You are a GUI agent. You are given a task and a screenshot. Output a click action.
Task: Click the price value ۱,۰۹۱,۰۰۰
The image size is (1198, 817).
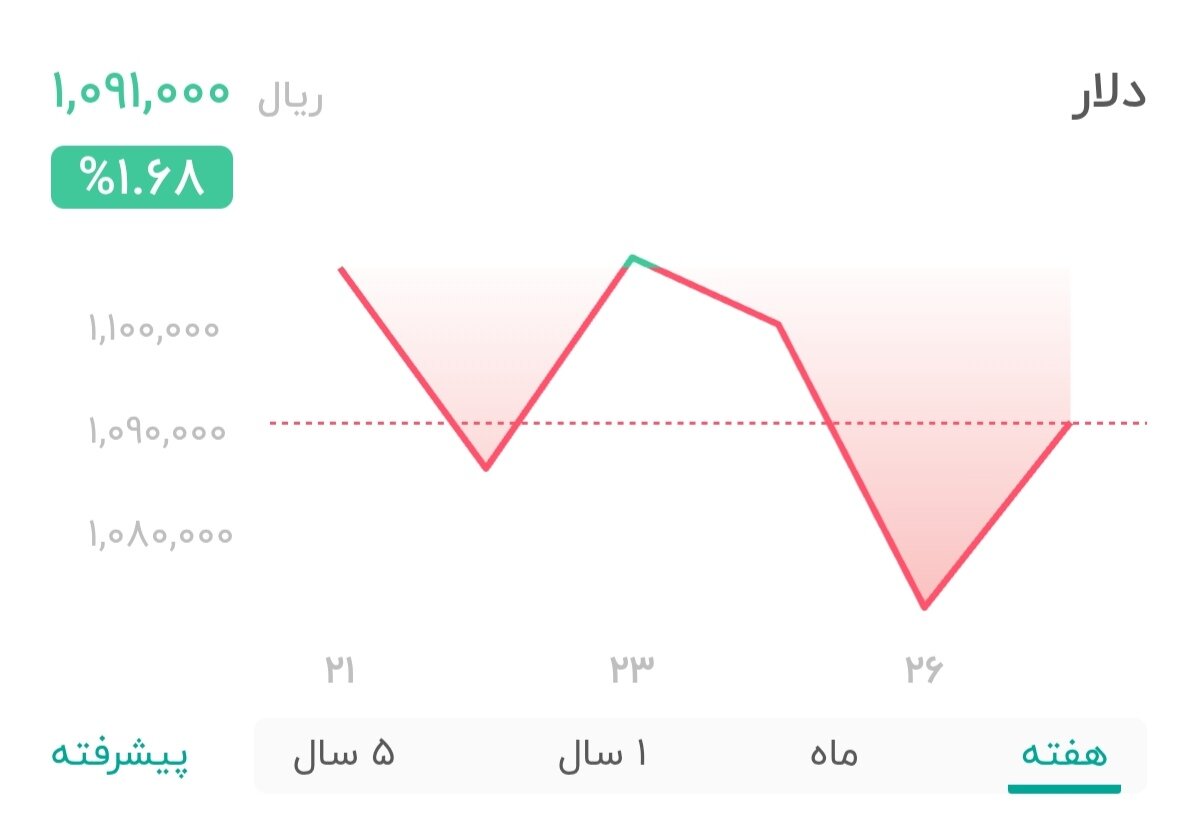[x=140, y=93]
